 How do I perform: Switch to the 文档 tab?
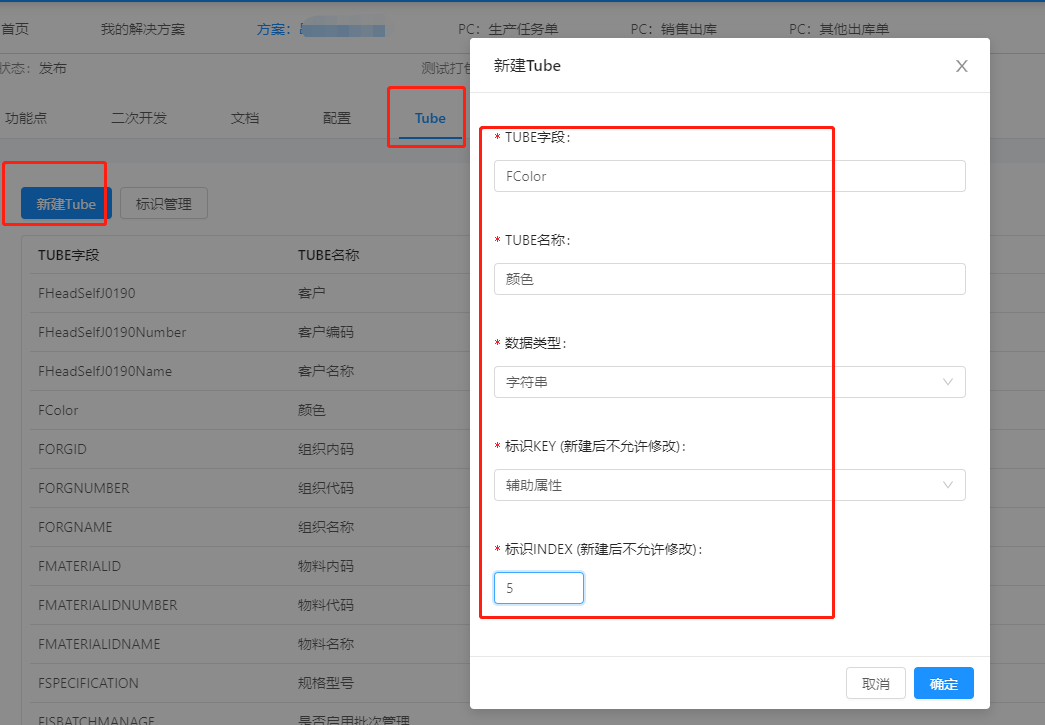point(245,118)
